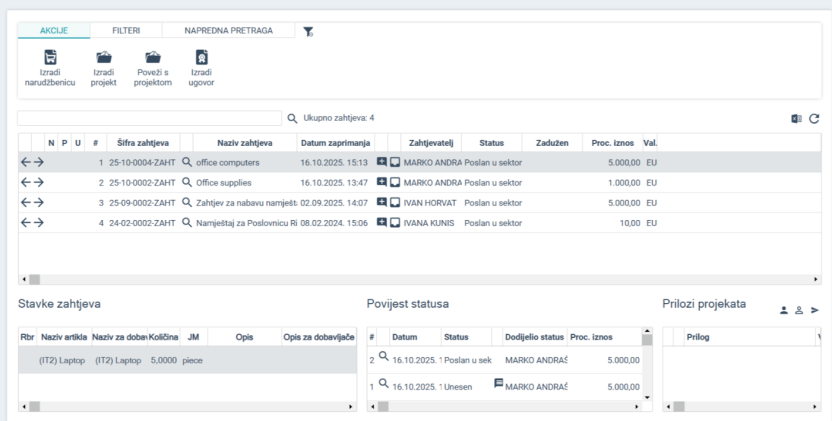Click the Excel export icon
The height and width of the screenshot is (421, 832).
(797, 119)
